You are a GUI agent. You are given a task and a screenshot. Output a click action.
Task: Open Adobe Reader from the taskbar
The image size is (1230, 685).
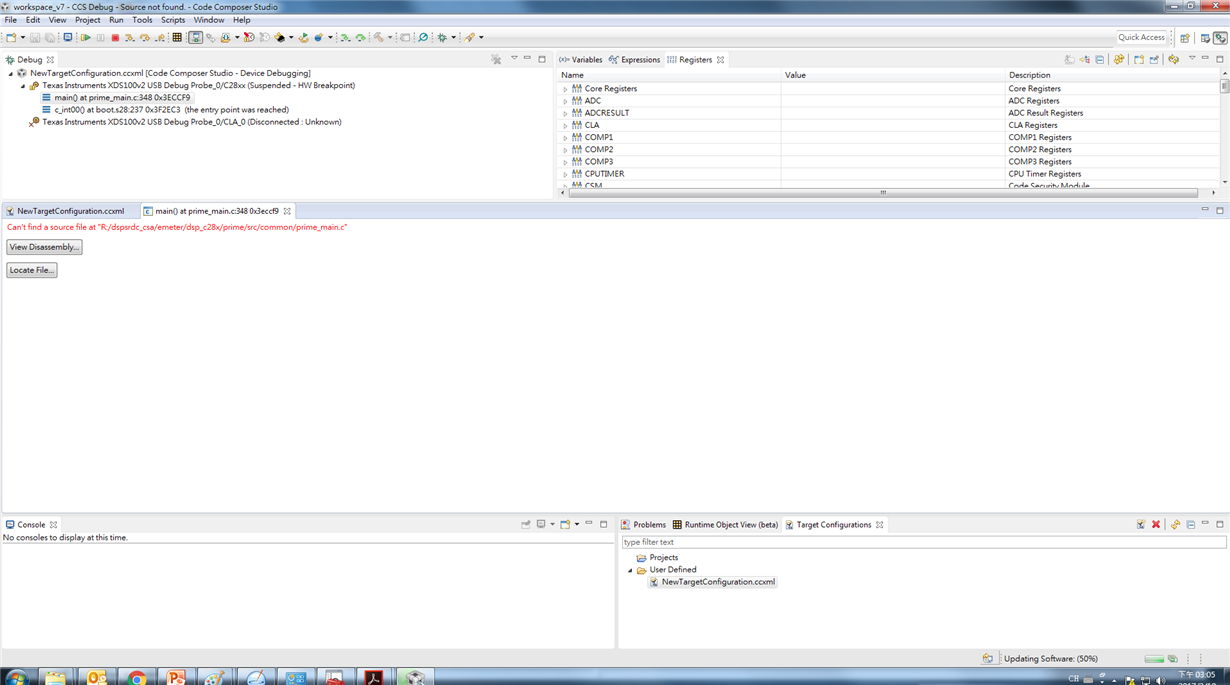coord(374,677)
